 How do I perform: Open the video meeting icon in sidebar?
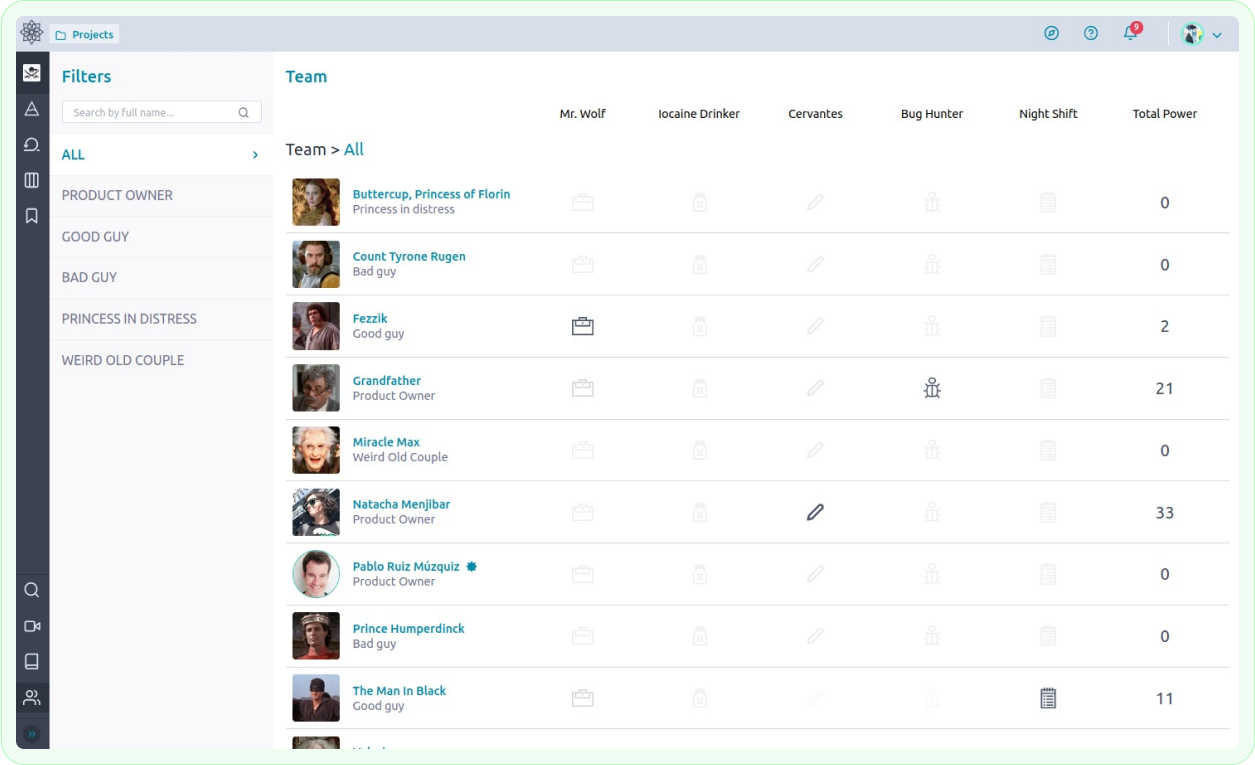[x=32, y=626]
